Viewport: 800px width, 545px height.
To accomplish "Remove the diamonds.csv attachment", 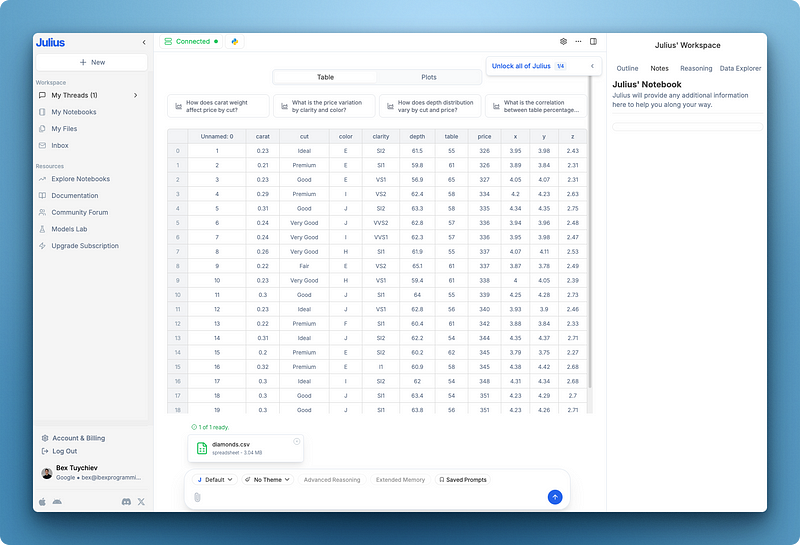I will [296, 441].
